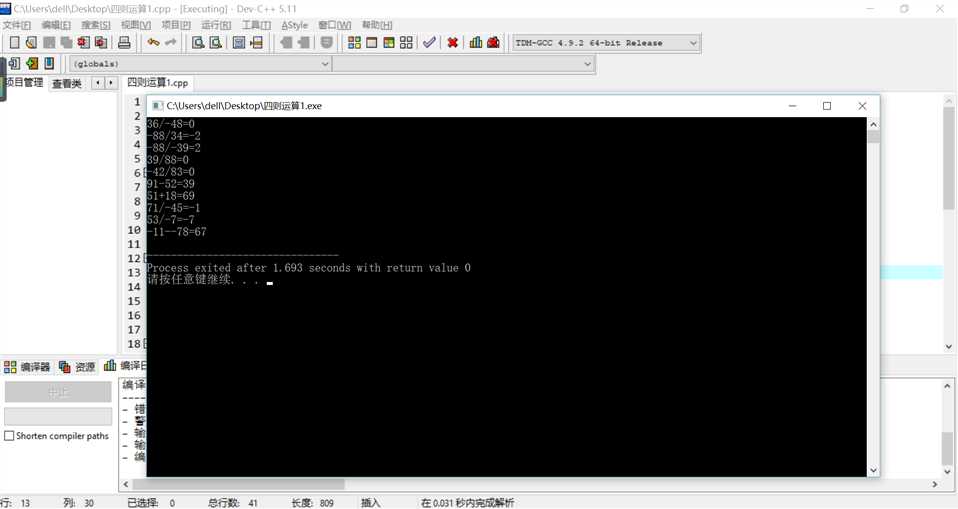
Task: Click the editor vertical scroll down arrow
Action: (949, 346)
